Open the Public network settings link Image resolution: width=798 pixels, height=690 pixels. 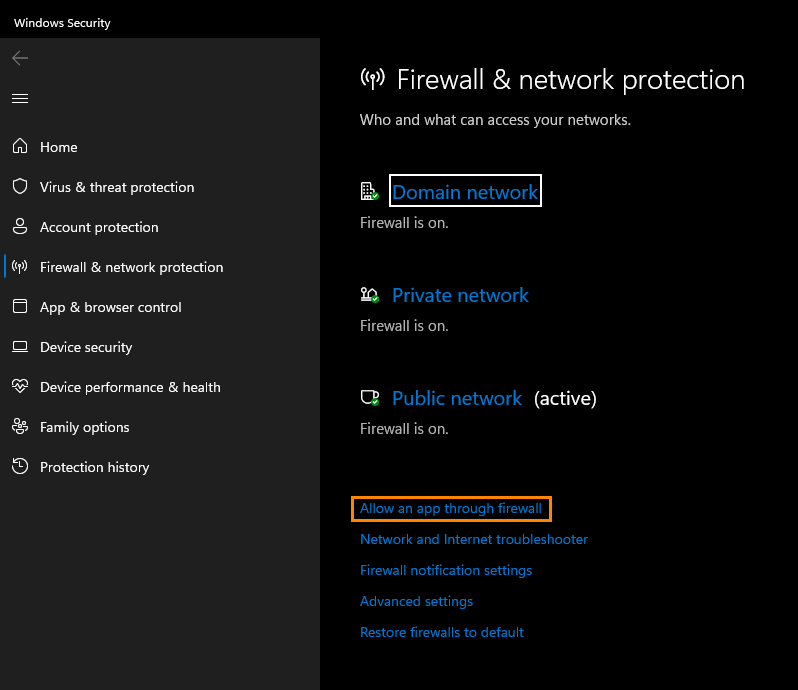(457, 398)
